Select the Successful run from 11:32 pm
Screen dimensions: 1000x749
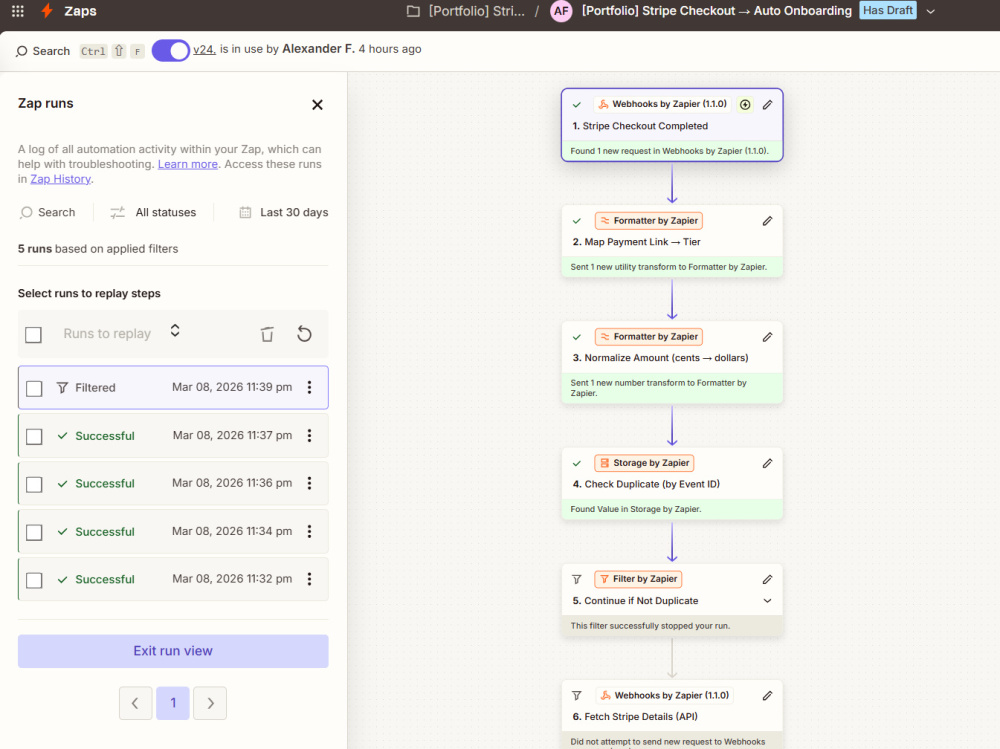pyautogui.click(x=173, y=579)
